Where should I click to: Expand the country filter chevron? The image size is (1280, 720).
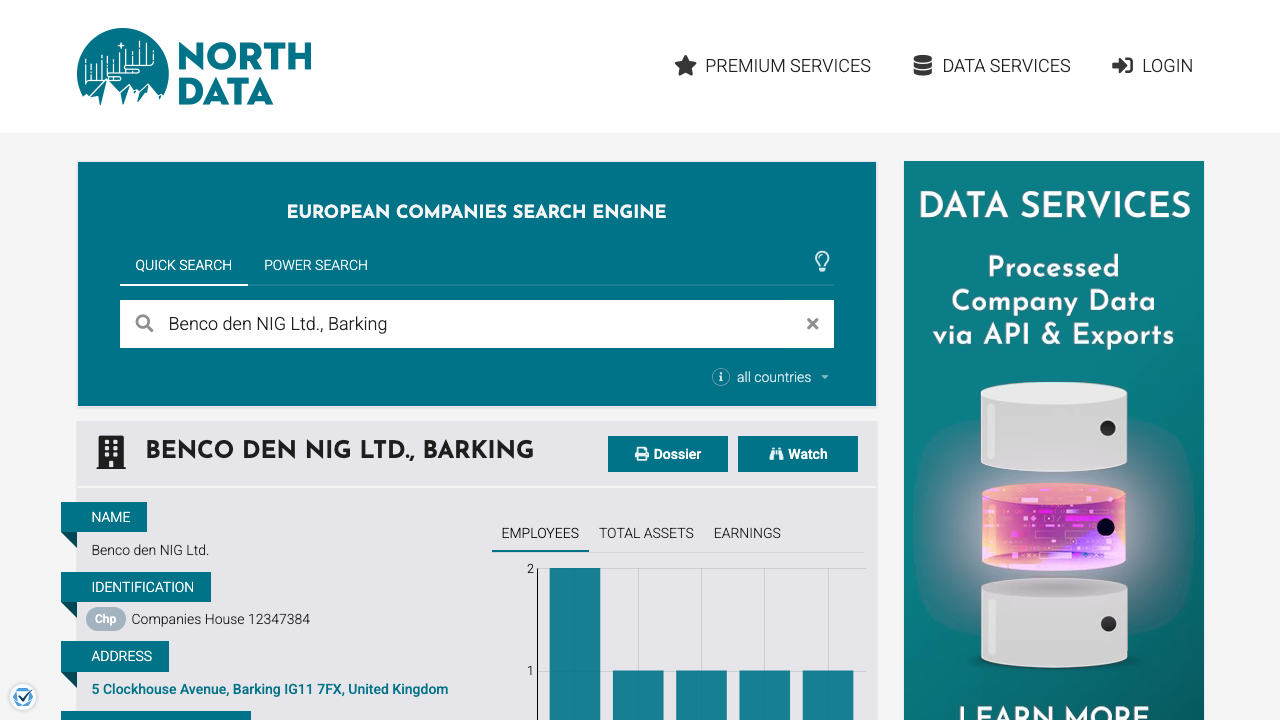point(824,377)
